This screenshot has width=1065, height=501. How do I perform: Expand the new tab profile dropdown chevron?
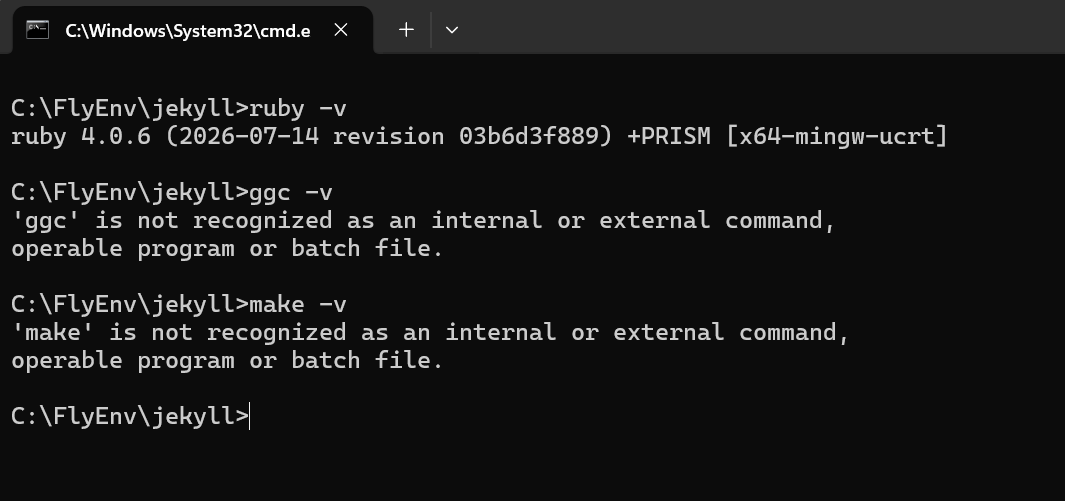pyautogui.click(x=452, y=30)
